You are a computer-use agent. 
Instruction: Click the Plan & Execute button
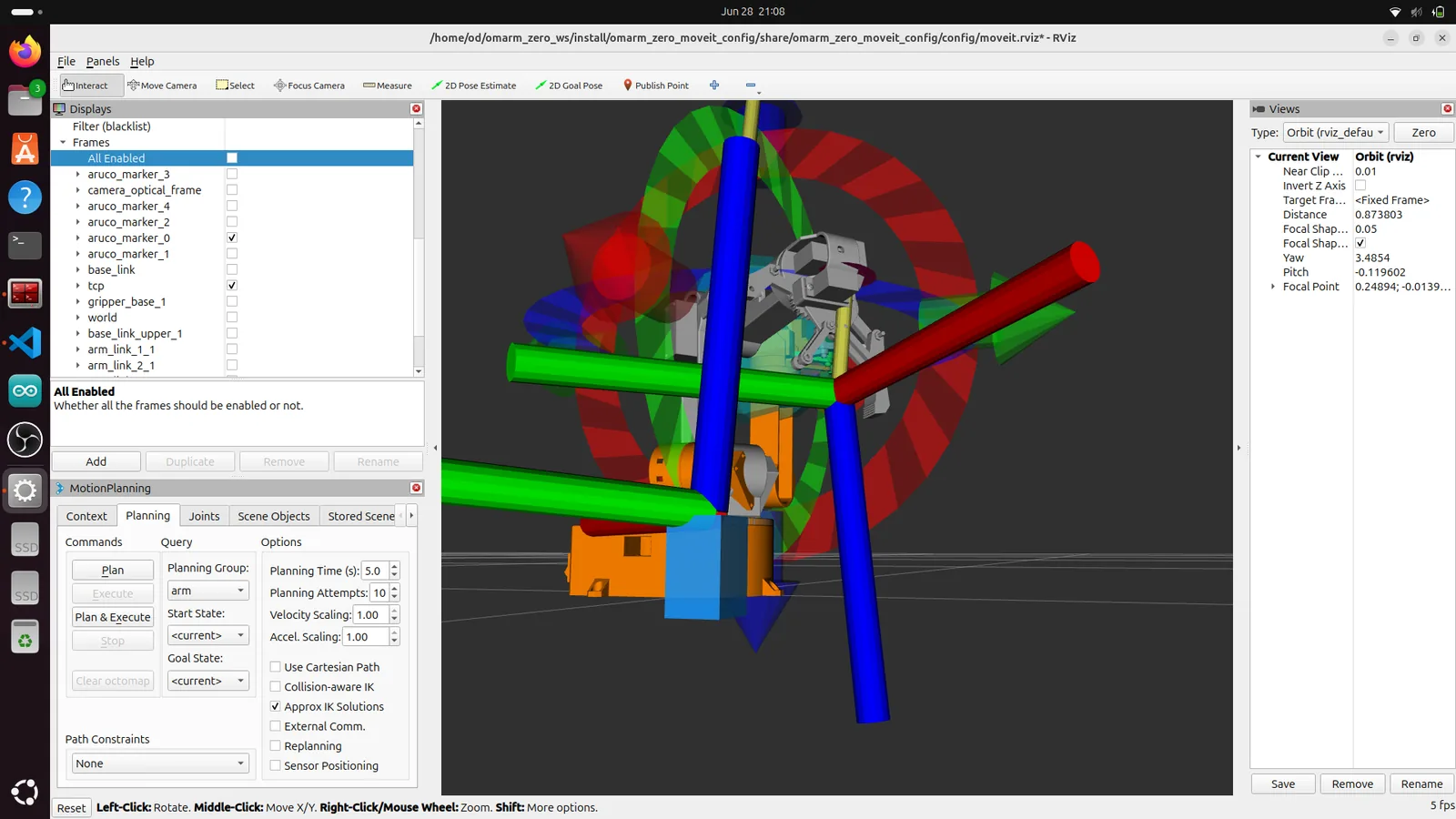113,617
